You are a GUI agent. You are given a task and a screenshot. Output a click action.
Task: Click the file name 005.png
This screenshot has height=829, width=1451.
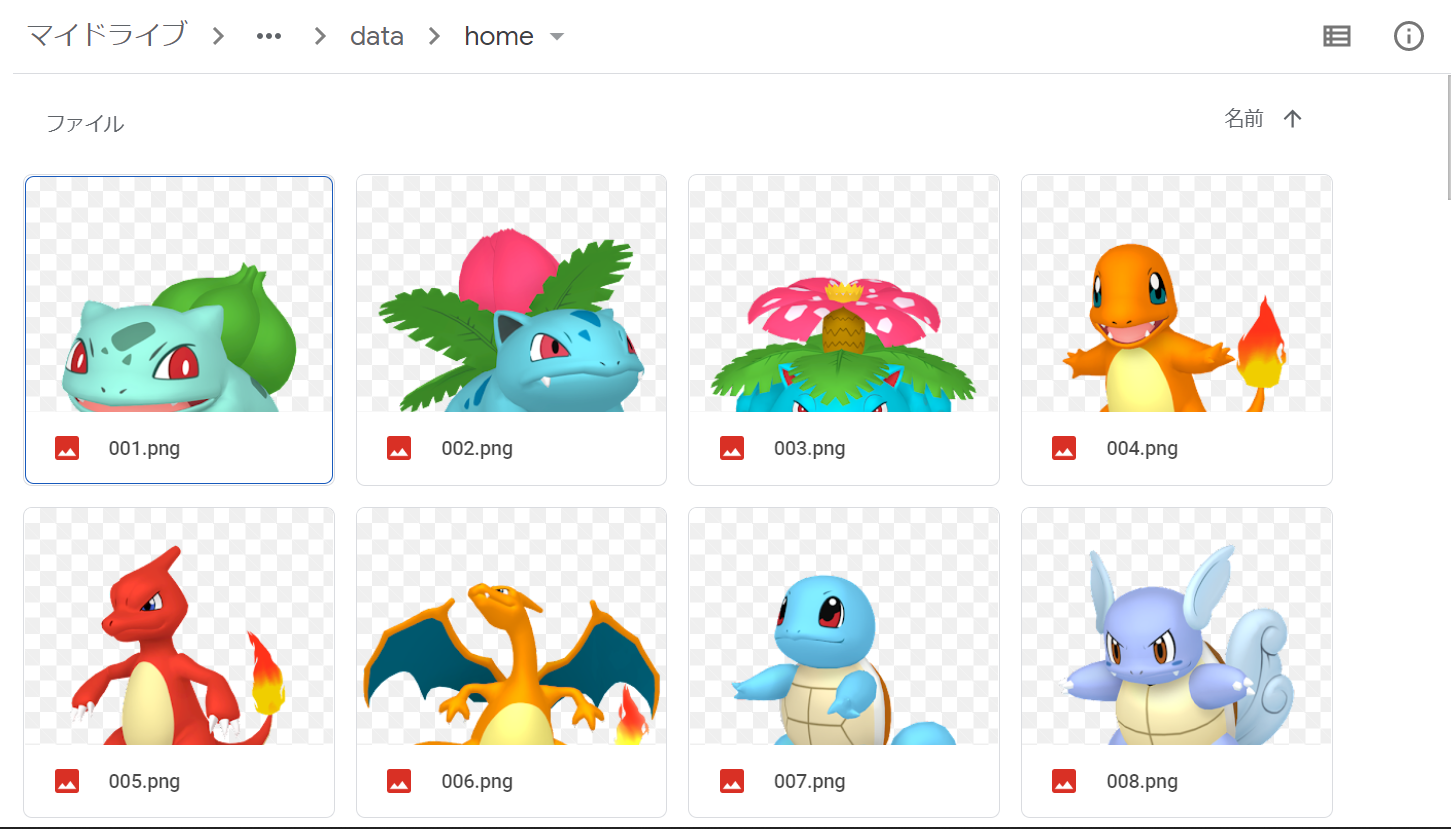(x=144, y=781)
